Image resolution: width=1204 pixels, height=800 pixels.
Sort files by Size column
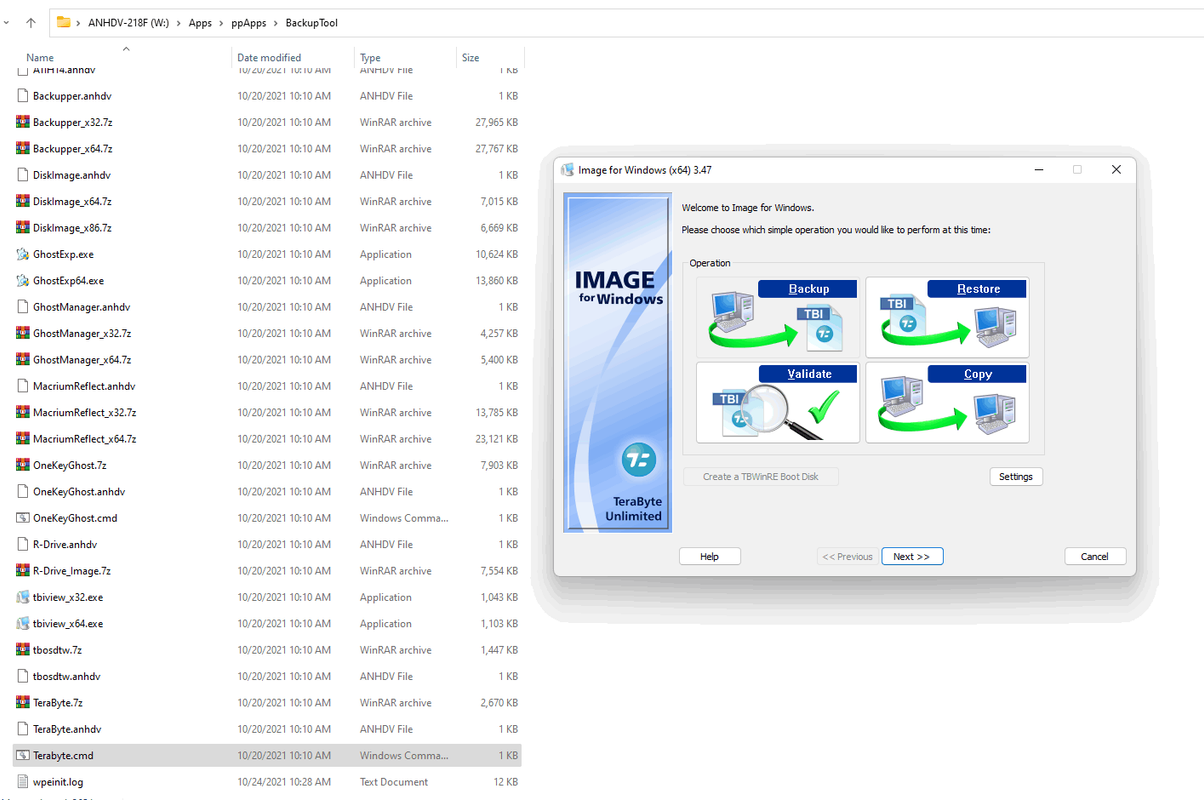(x=470, y=58)
